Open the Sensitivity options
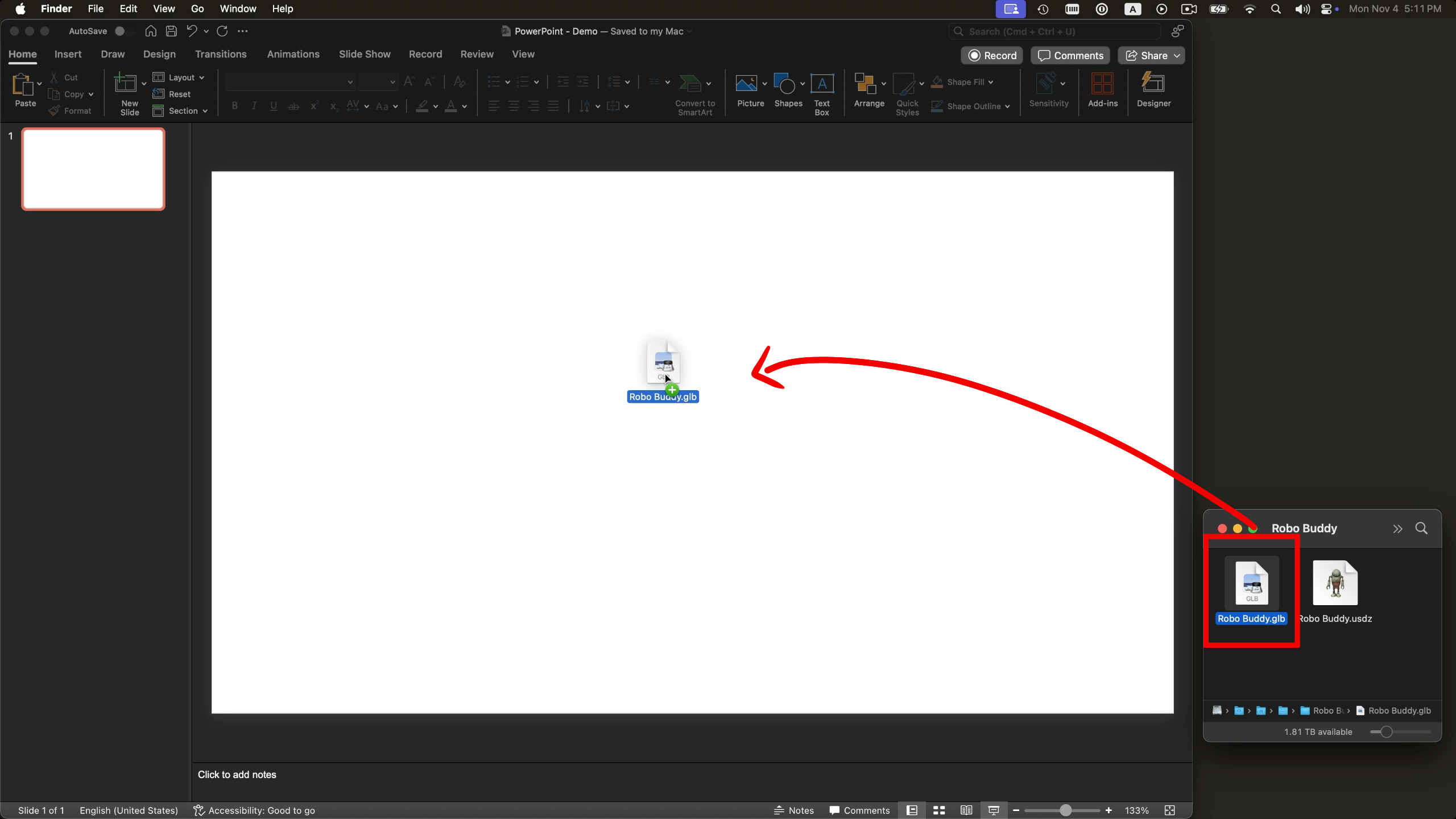This screenshot has height=819, width=1456. pos(1048,91)
